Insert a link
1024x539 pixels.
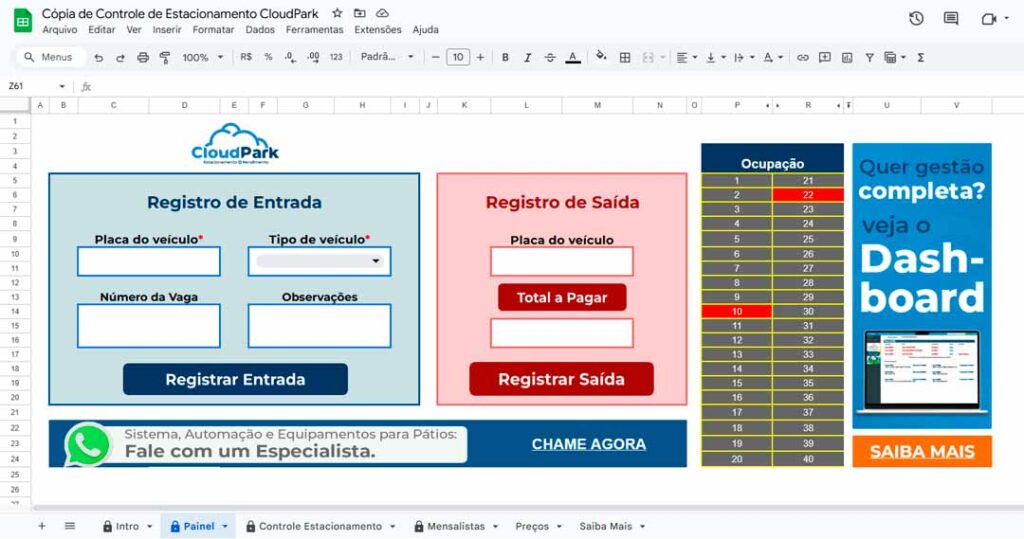point(803,57)
